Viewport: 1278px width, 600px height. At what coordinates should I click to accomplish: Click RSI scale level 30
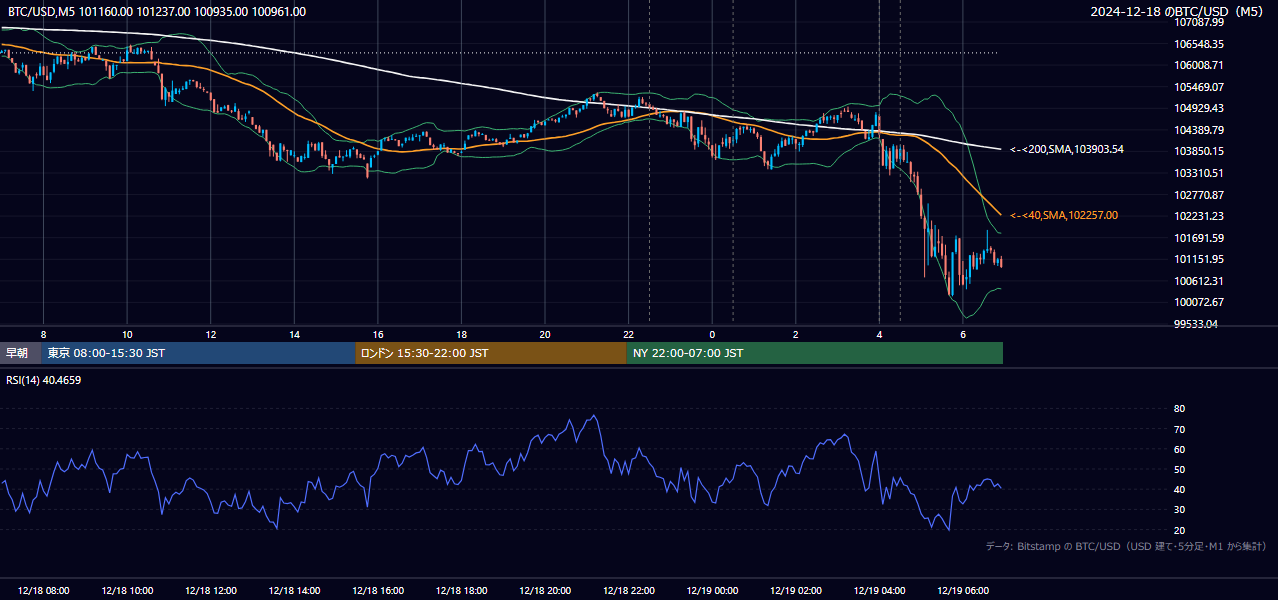click(x=1179, y=510)
